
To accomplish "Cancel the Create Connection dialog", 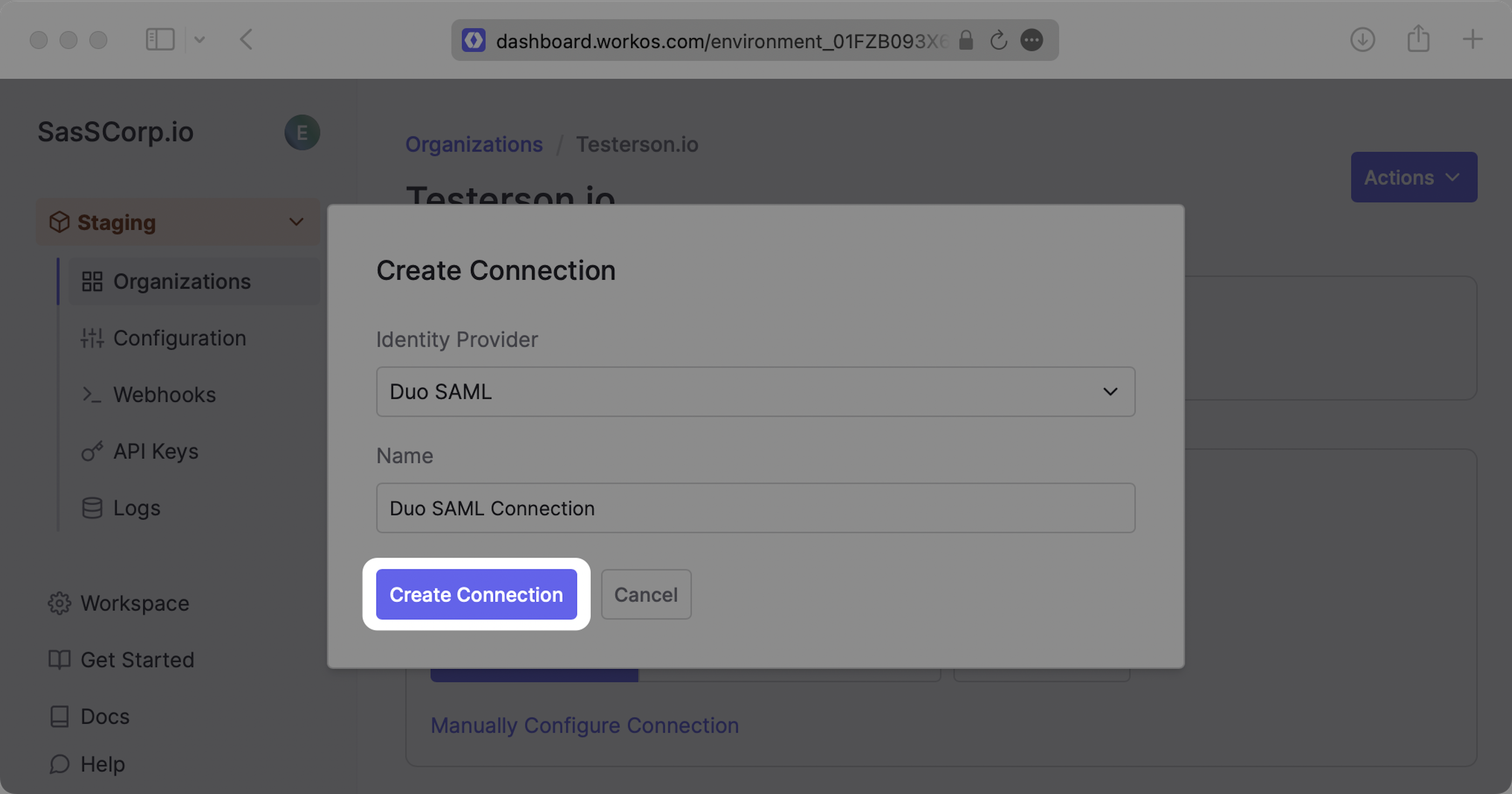I will (646, 594).
